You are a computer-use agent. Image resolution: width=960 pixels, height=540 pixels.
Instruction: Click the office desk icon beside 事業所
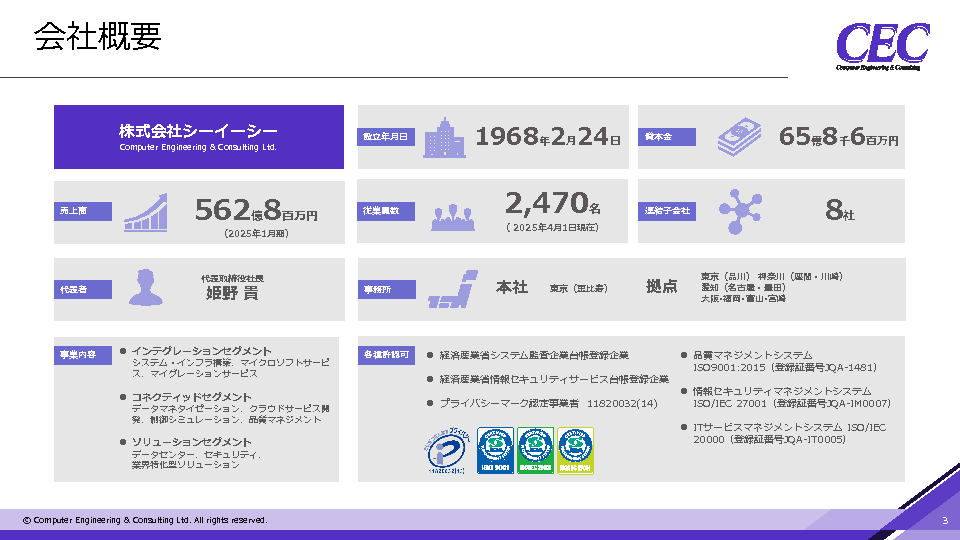450,288
